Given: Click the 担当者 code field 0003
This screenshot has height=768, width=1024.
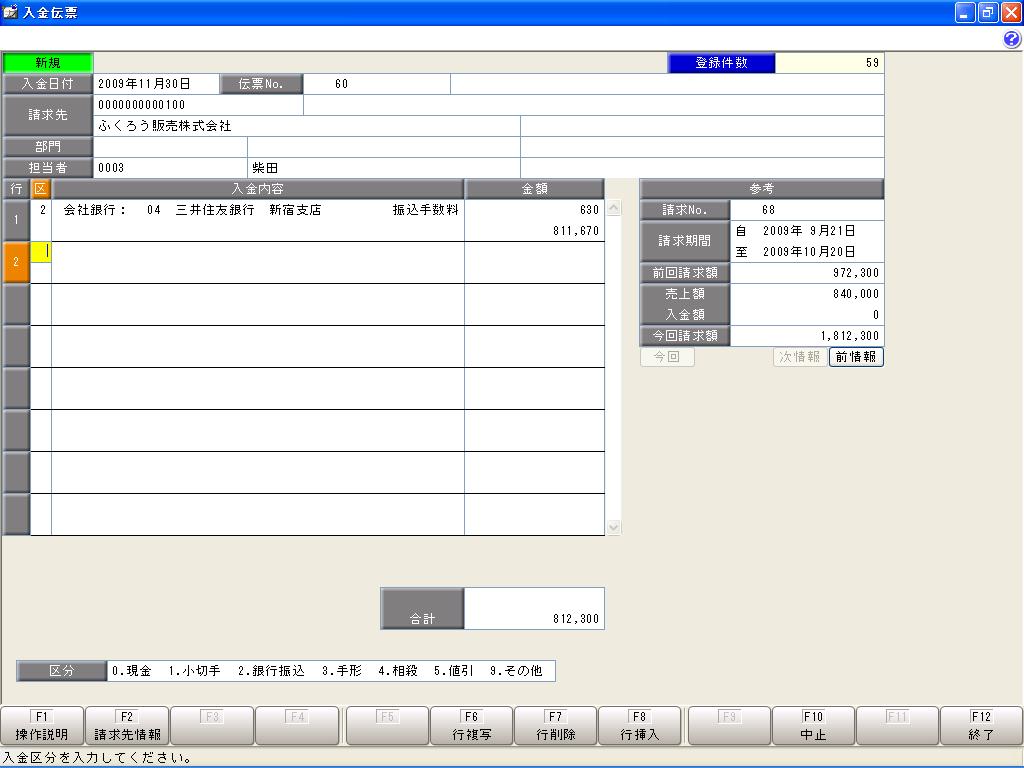Looking at the screenshot, I should coord(170,167).
